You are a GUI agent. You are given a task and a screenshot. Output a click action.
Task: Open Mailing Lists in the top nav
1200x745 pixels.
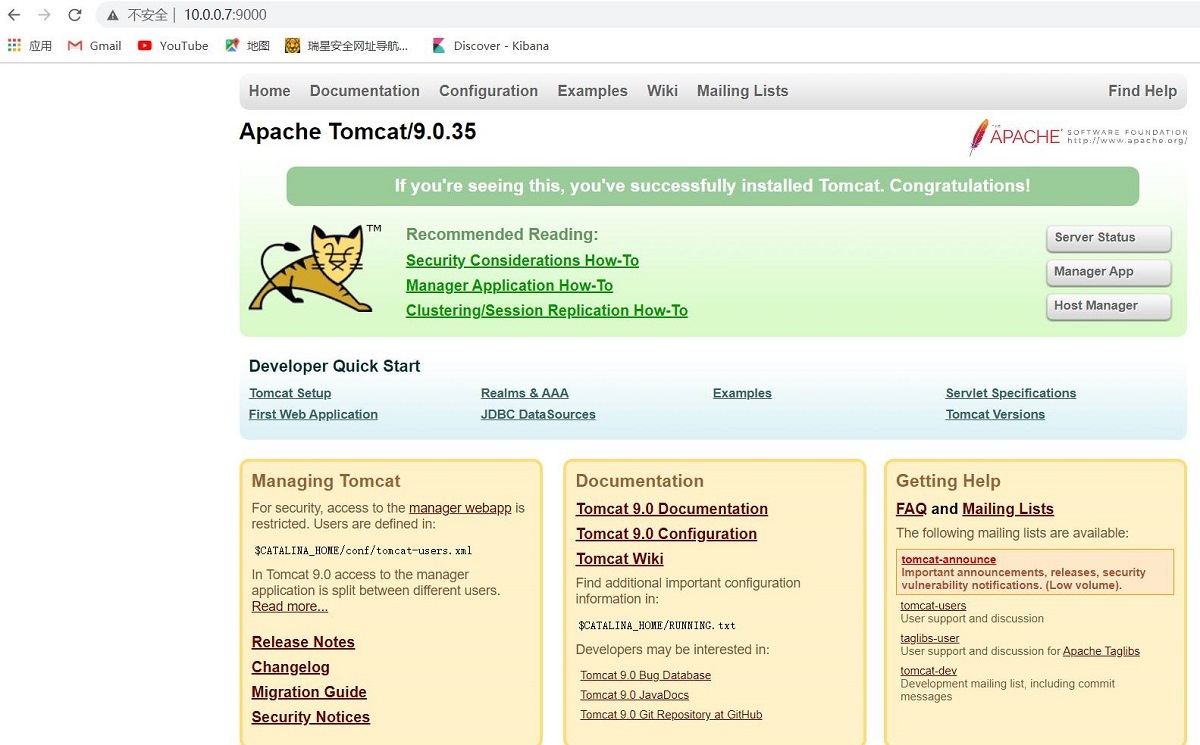tap(742, 91)
